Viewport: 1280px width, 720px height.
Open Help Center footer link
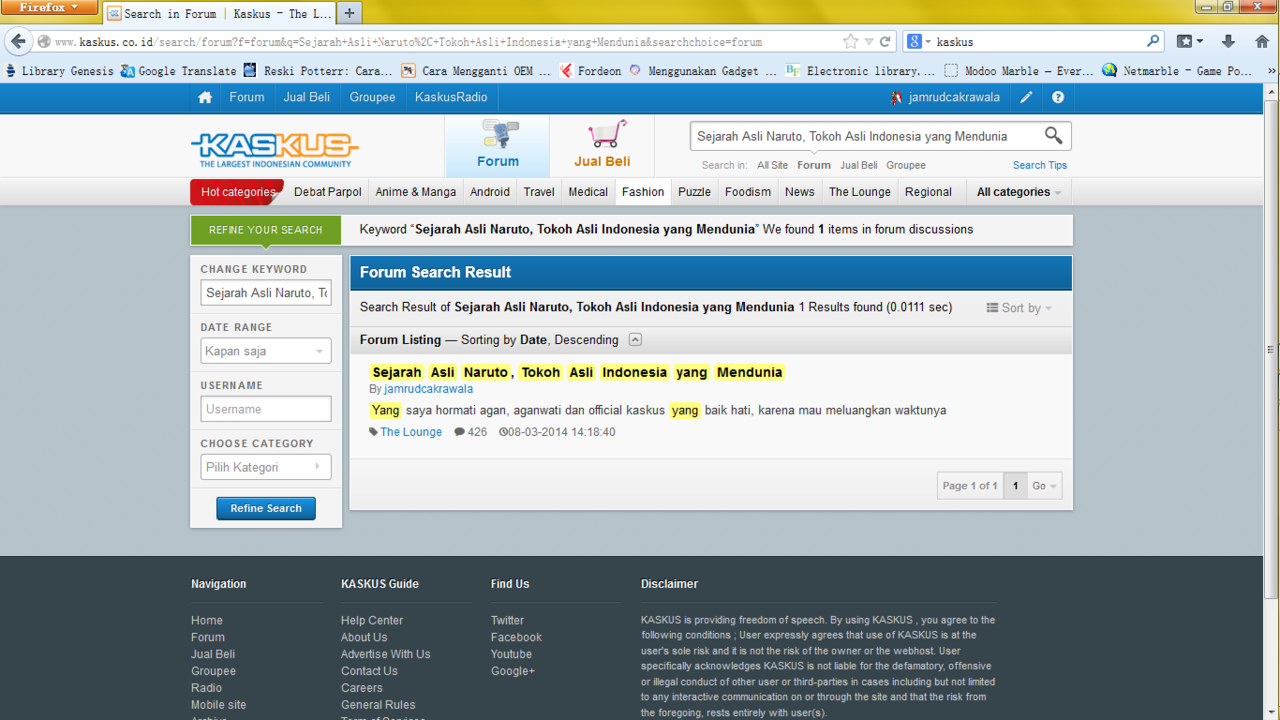(x=372, y=620)
